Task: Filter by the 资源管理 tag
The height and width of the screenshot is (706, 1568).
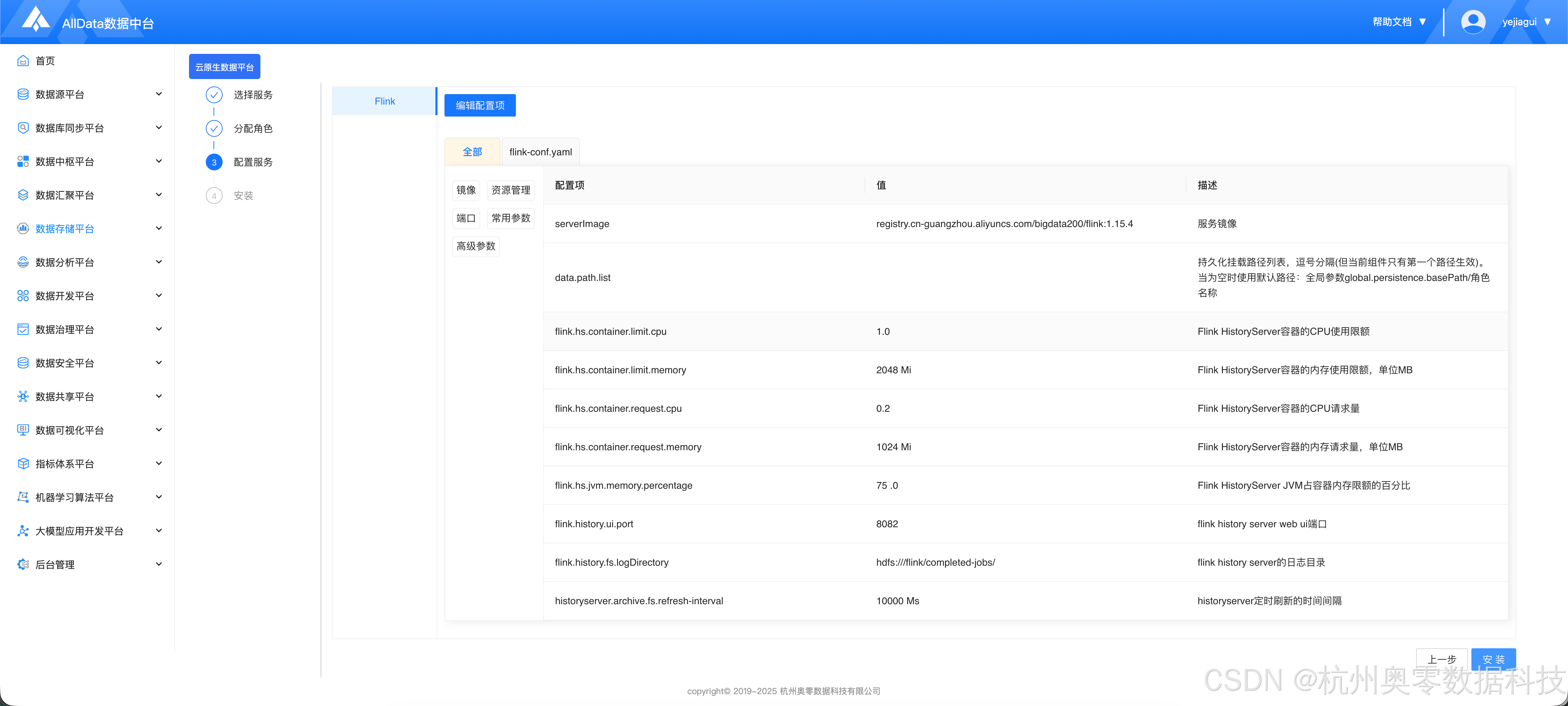Action: [511, 191]
